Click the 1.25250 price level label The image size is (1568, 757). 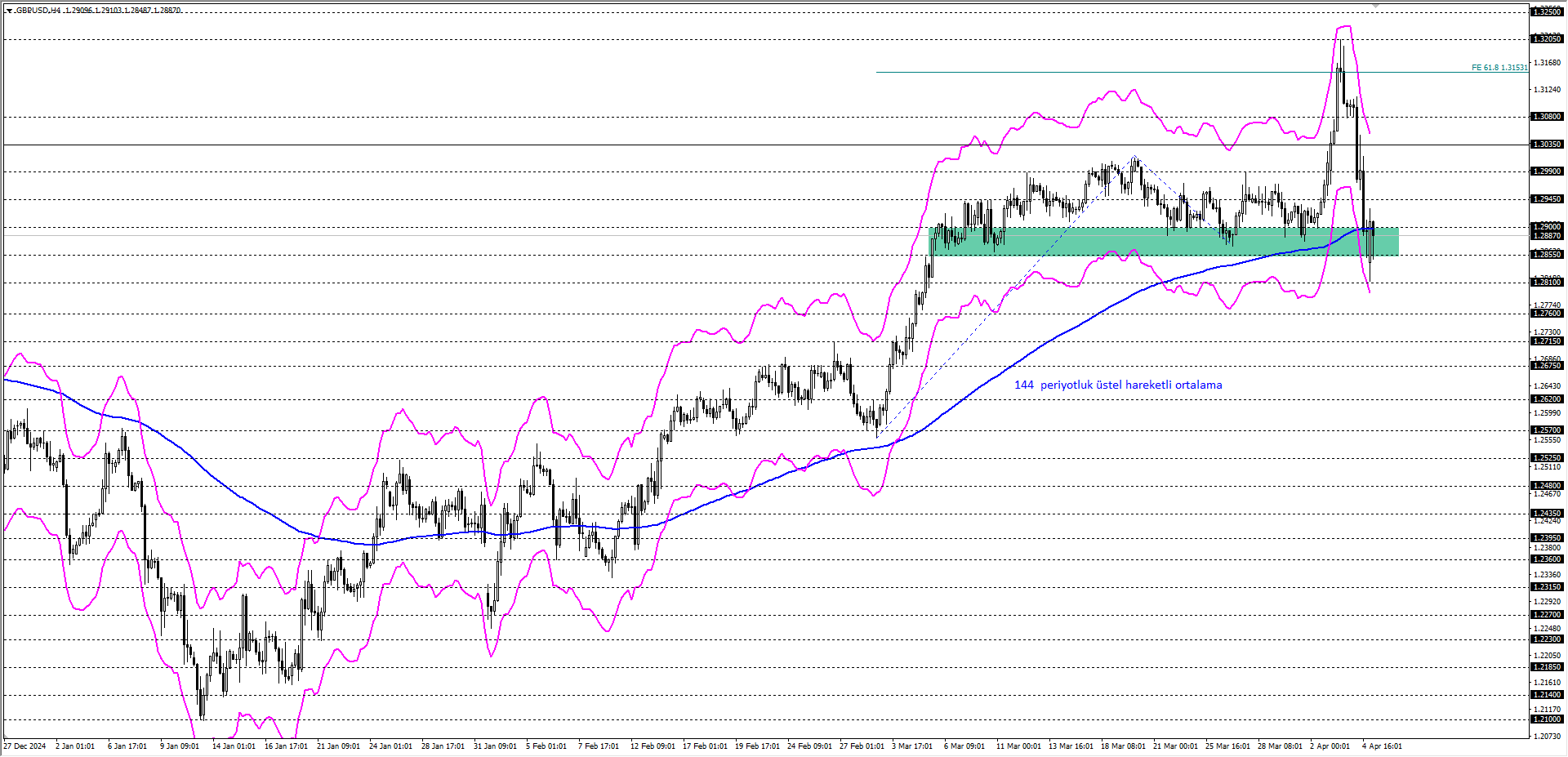click(1547, 458)
